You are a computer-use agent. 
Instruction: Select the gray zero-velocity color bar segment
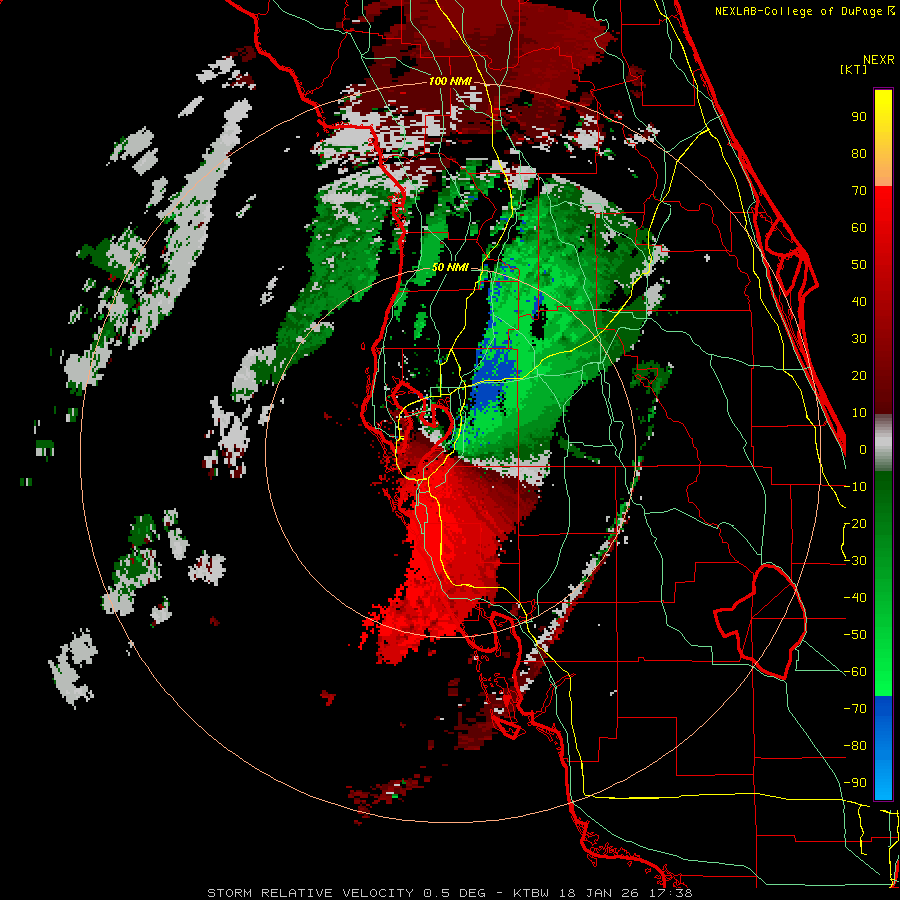(x=883, y=443)
